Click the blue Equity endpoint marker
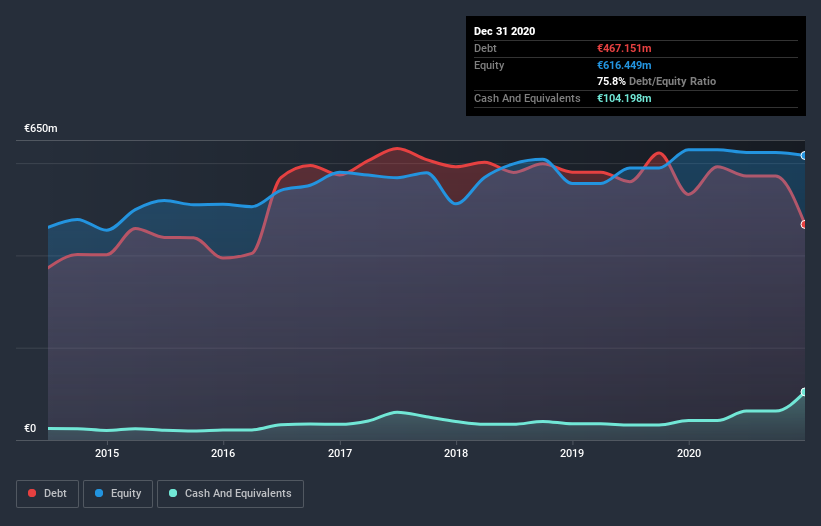 (x=804, y=155)
